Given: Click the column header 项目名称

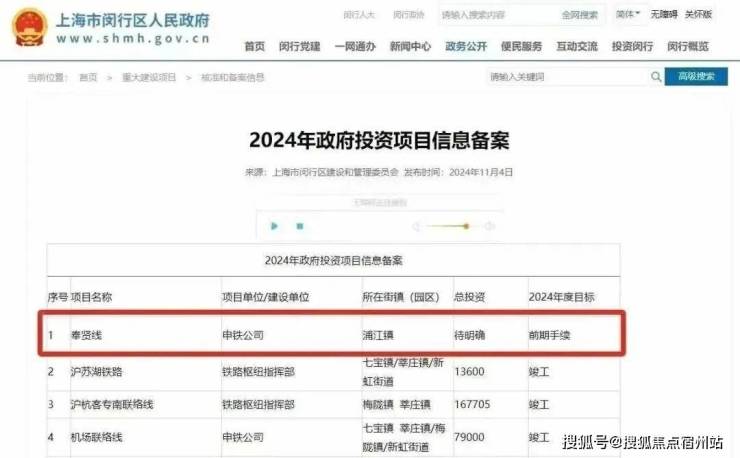Looking at the screenshot, I should click(x=91, y=297).
